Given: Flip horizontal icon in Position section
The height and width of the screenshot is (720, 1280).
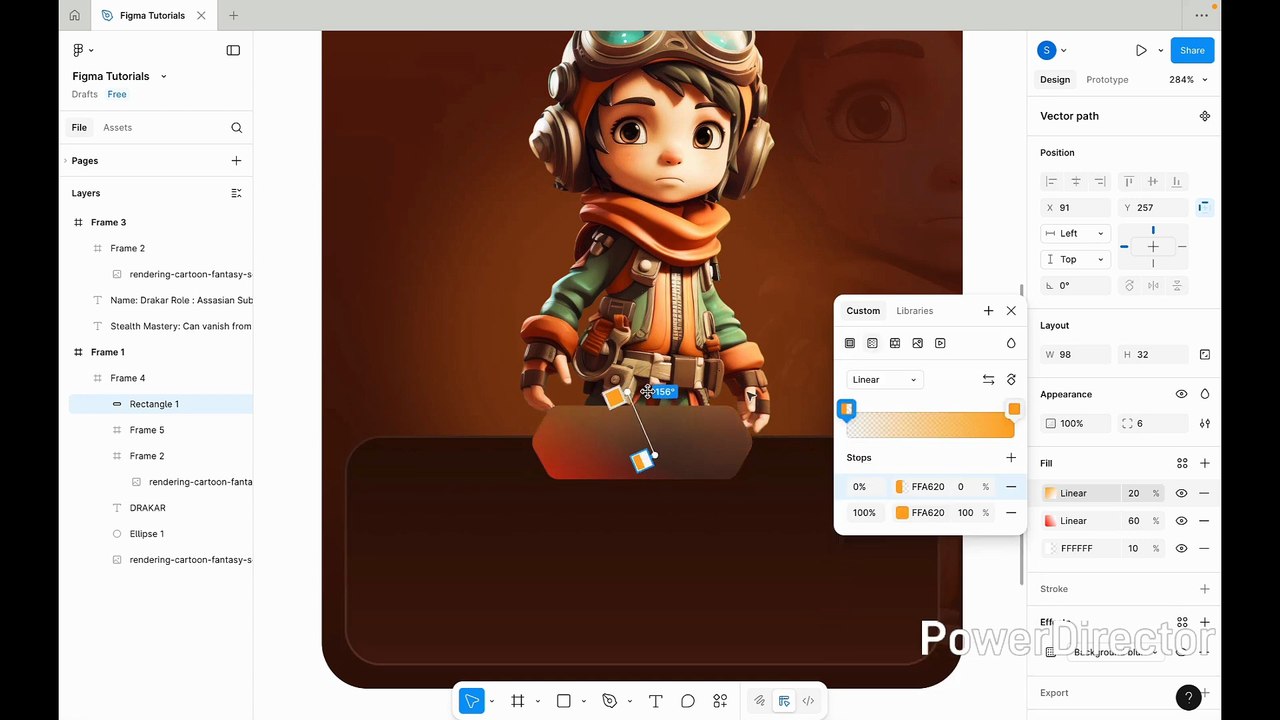Looking at the screenshot, I should (x=1153, y=285).
